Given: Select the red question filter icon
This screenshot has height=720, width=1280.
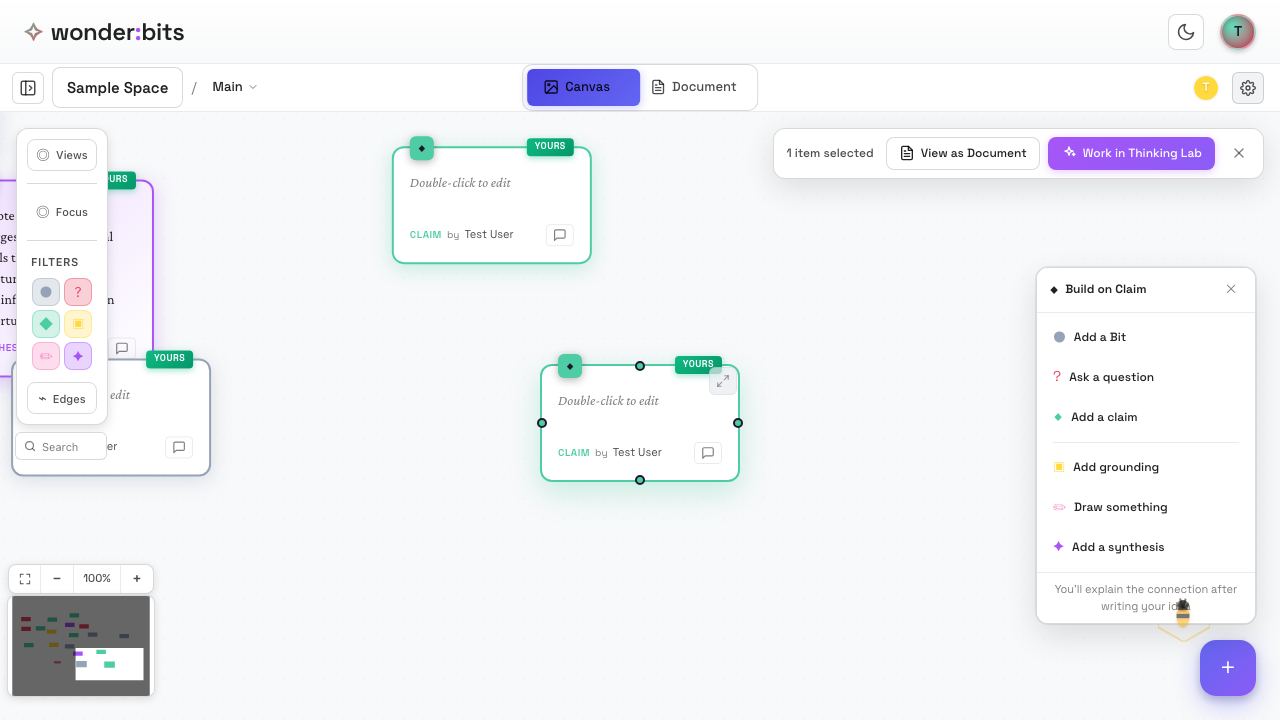Looking at the screenshot, I should point(78,291).
